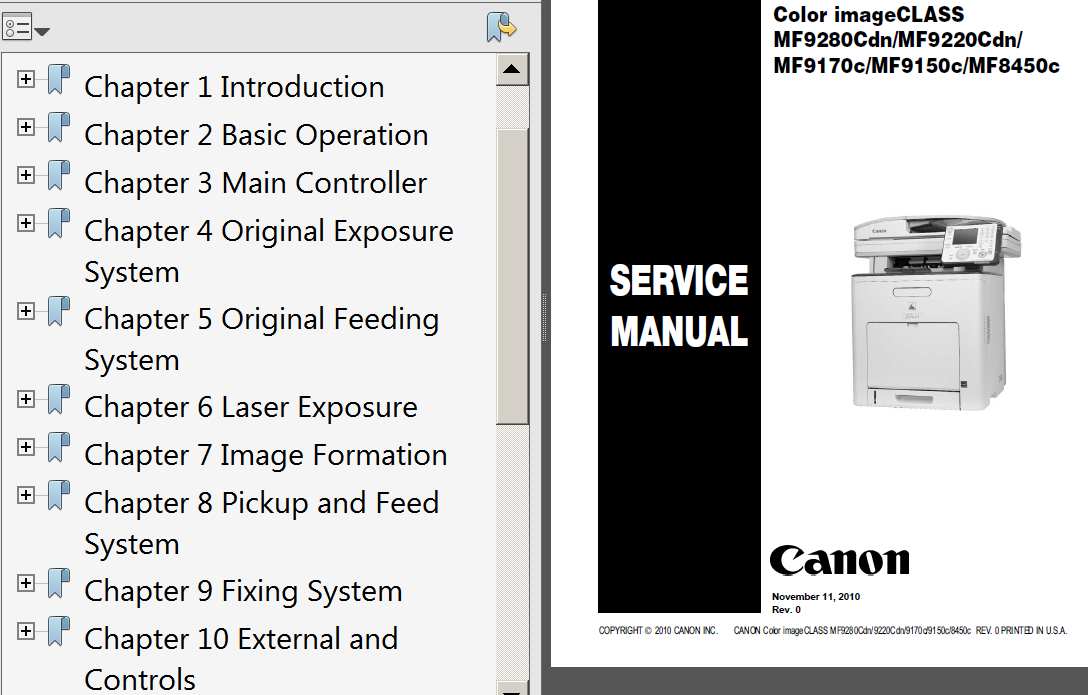Expand Chapter 8 Pickup and Feed bookmark

(x=26, y=495)
